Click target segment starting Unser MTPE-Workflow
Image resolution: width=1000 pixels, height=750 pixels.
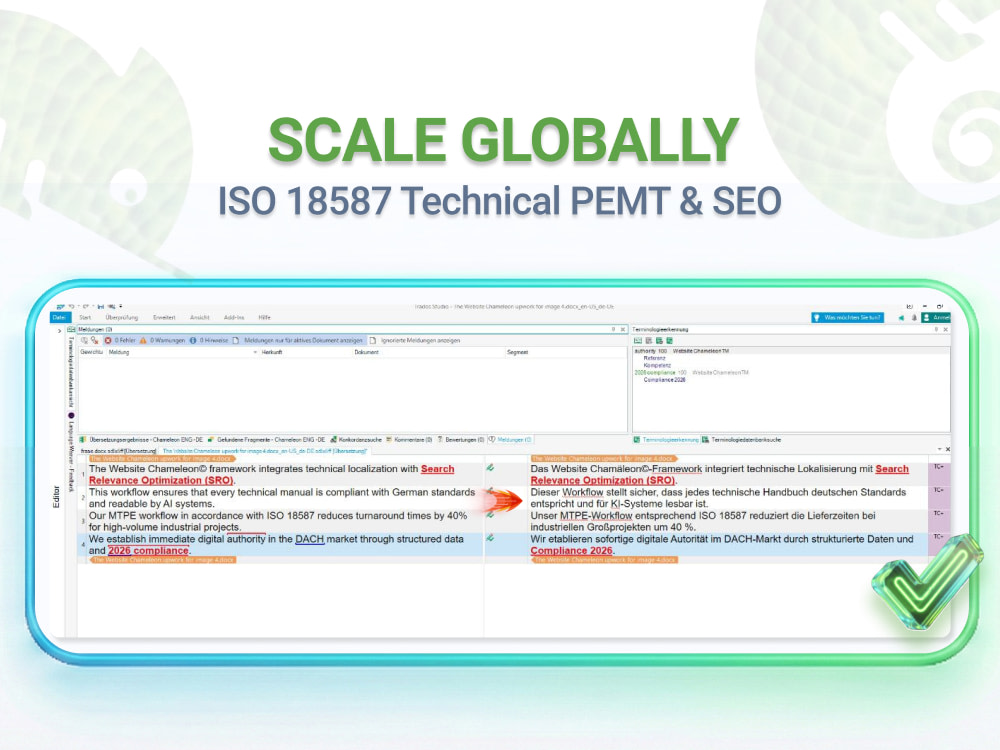[x=729, y=521]
